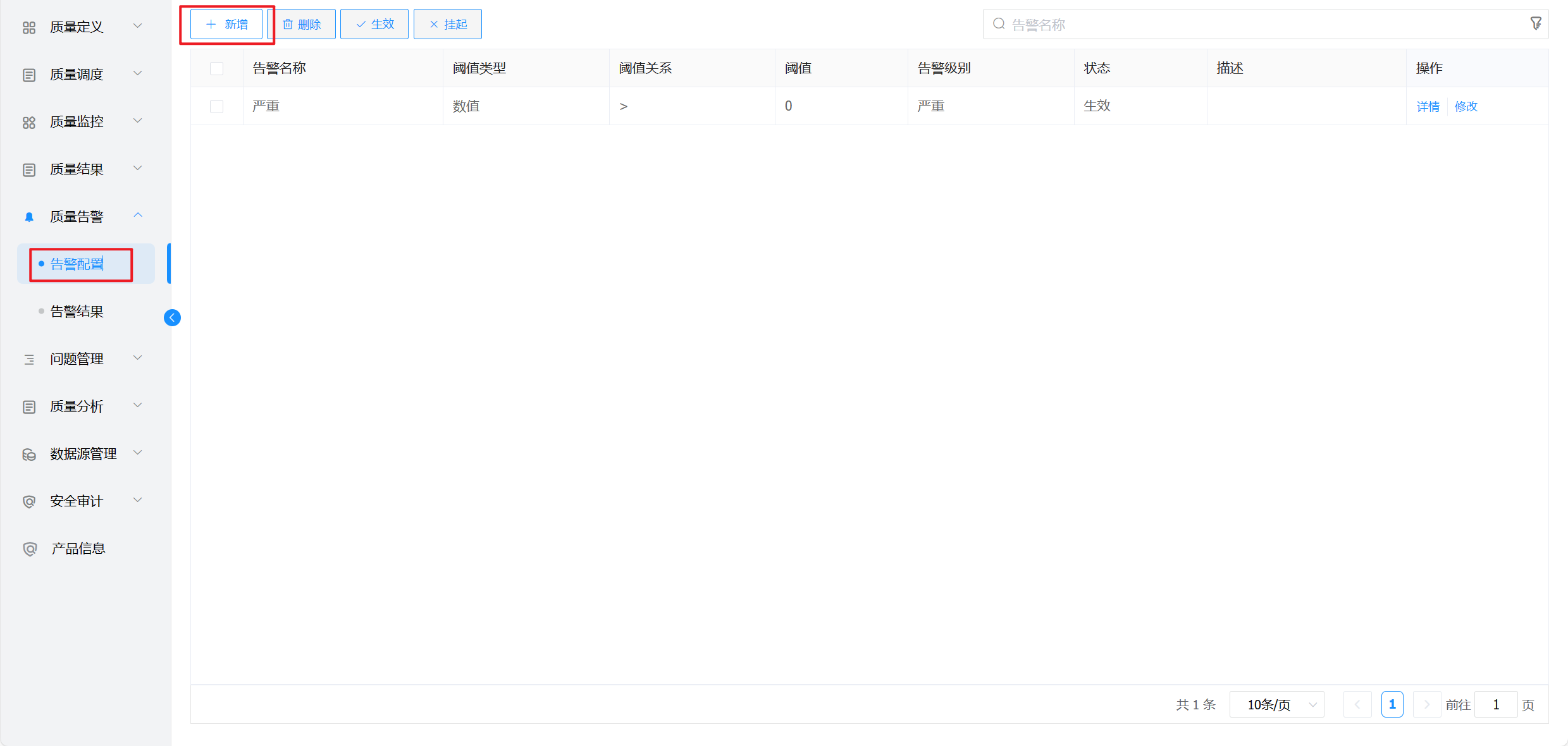Open the 详情 link for 严重

1428,106
